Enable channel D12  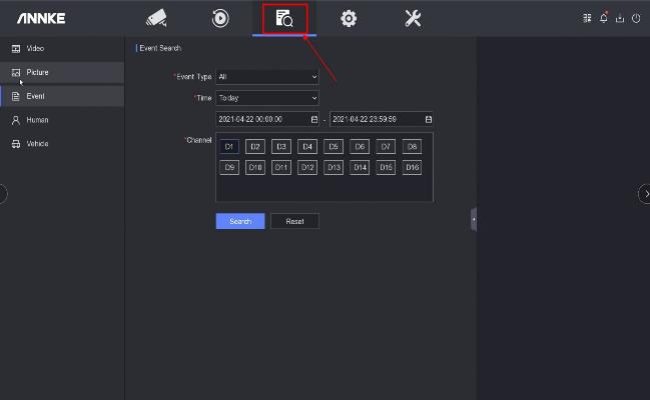pyautogui.click(x=308, y=167)
